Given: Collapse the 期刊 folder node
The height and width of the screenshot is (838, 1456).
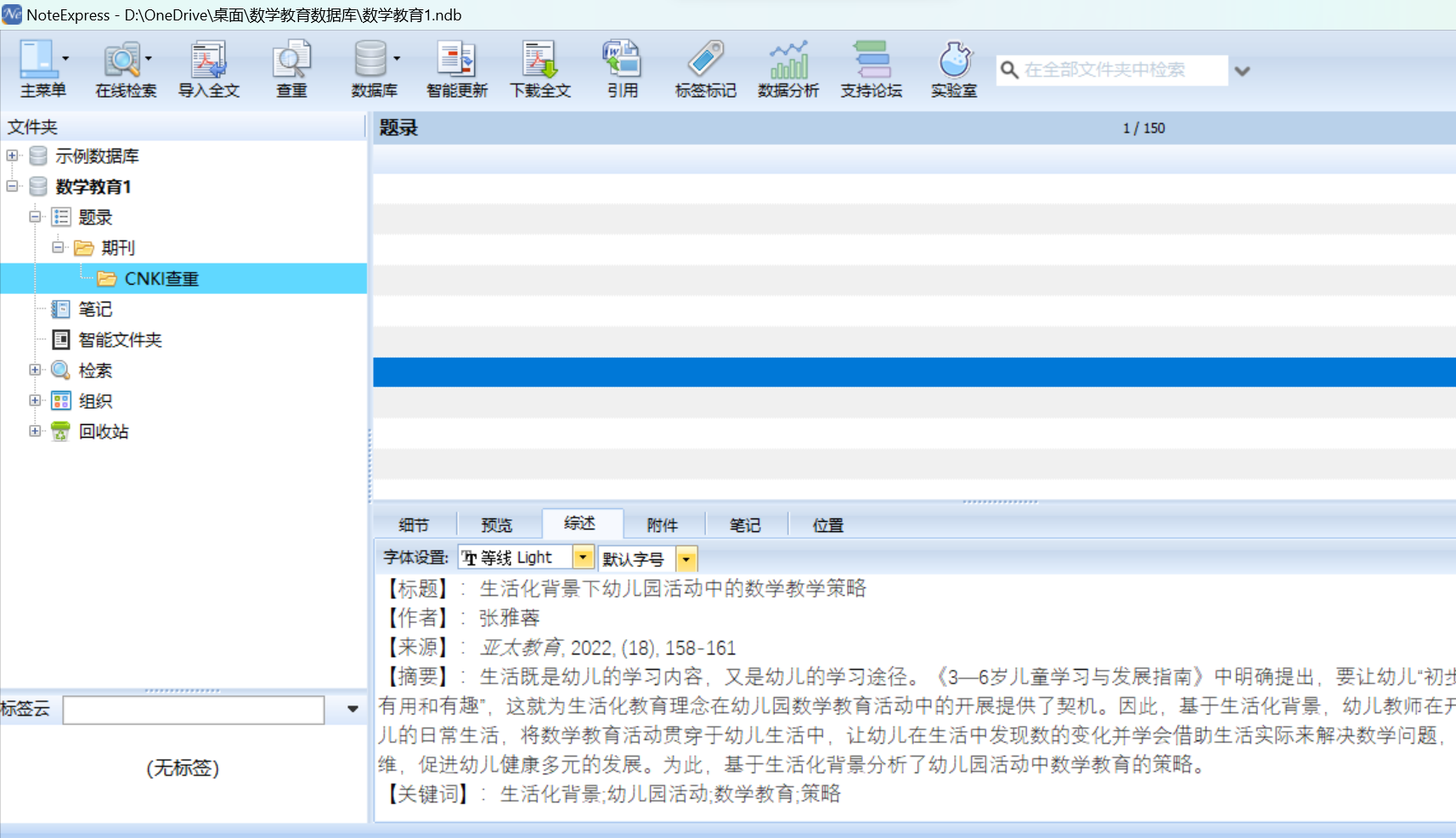Looking at the screenshot, I should [58, 247].
